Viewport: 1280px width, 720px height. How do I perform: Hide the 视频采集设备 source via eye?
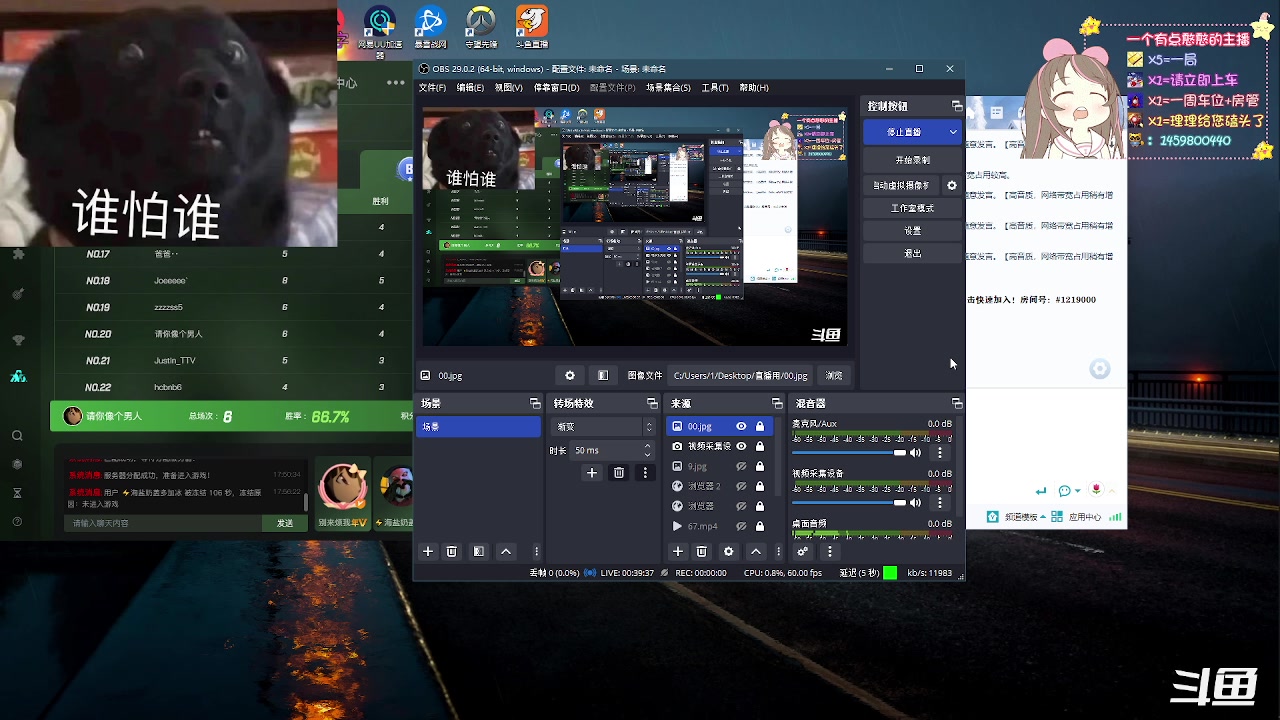tap(741, 447)
